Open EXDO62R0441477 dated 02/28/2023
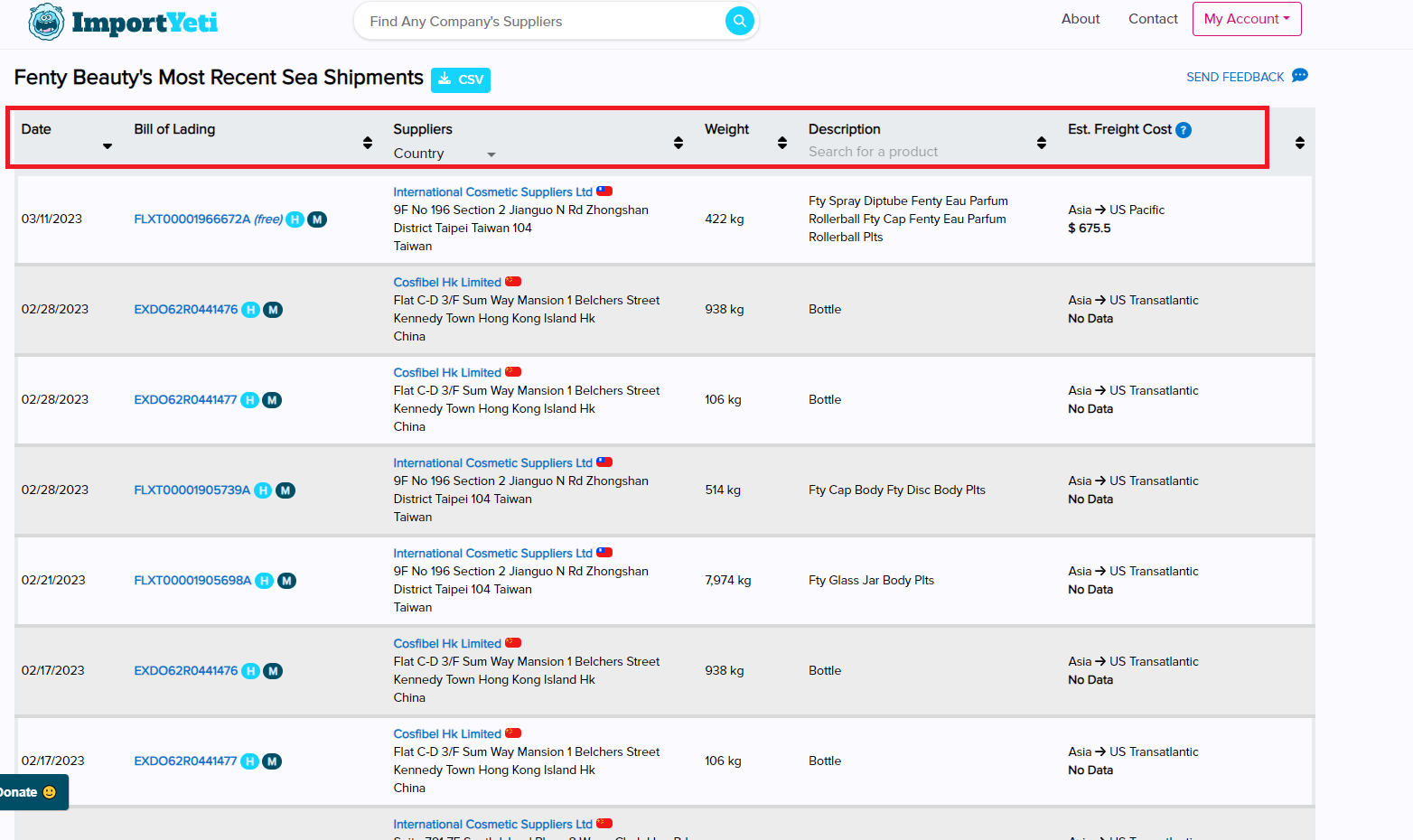The height and width of the screenshot is (840, 1413). pos(185,400)
